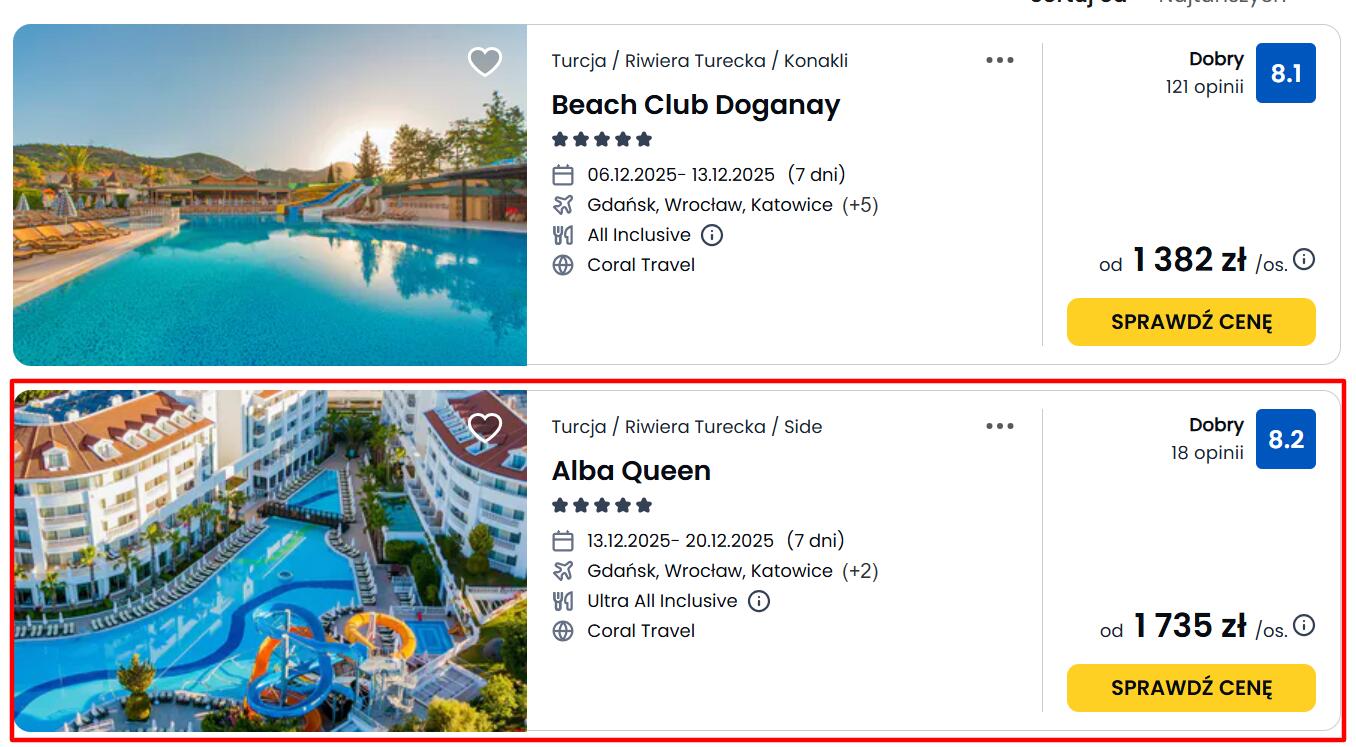Image resolution: width=1356 pixels, height=747 pixels.
Task: Open the 121 opinii reviews
Action: coord(1204,87)
